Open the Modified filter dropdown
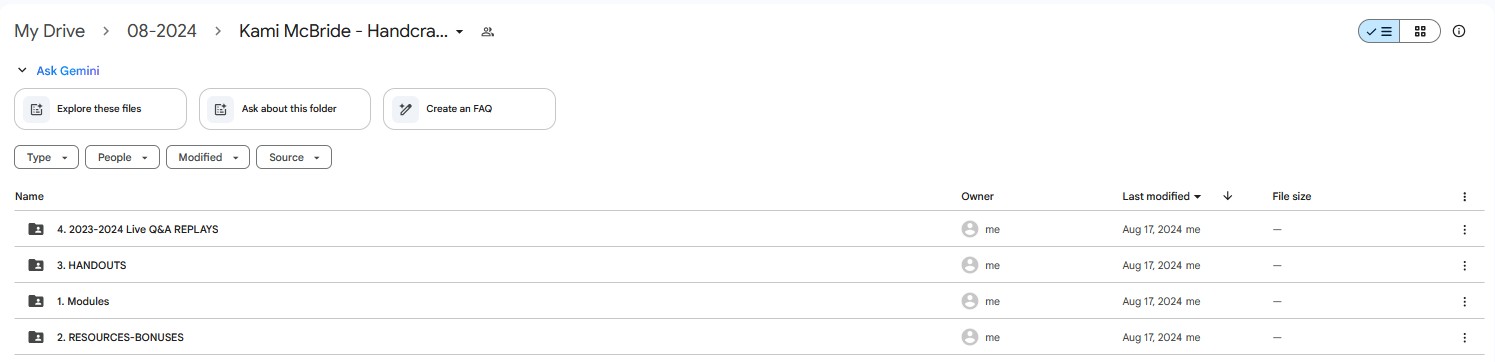Image resolution: width=1495 pixels, height=362 pixels. click(208, 158)
